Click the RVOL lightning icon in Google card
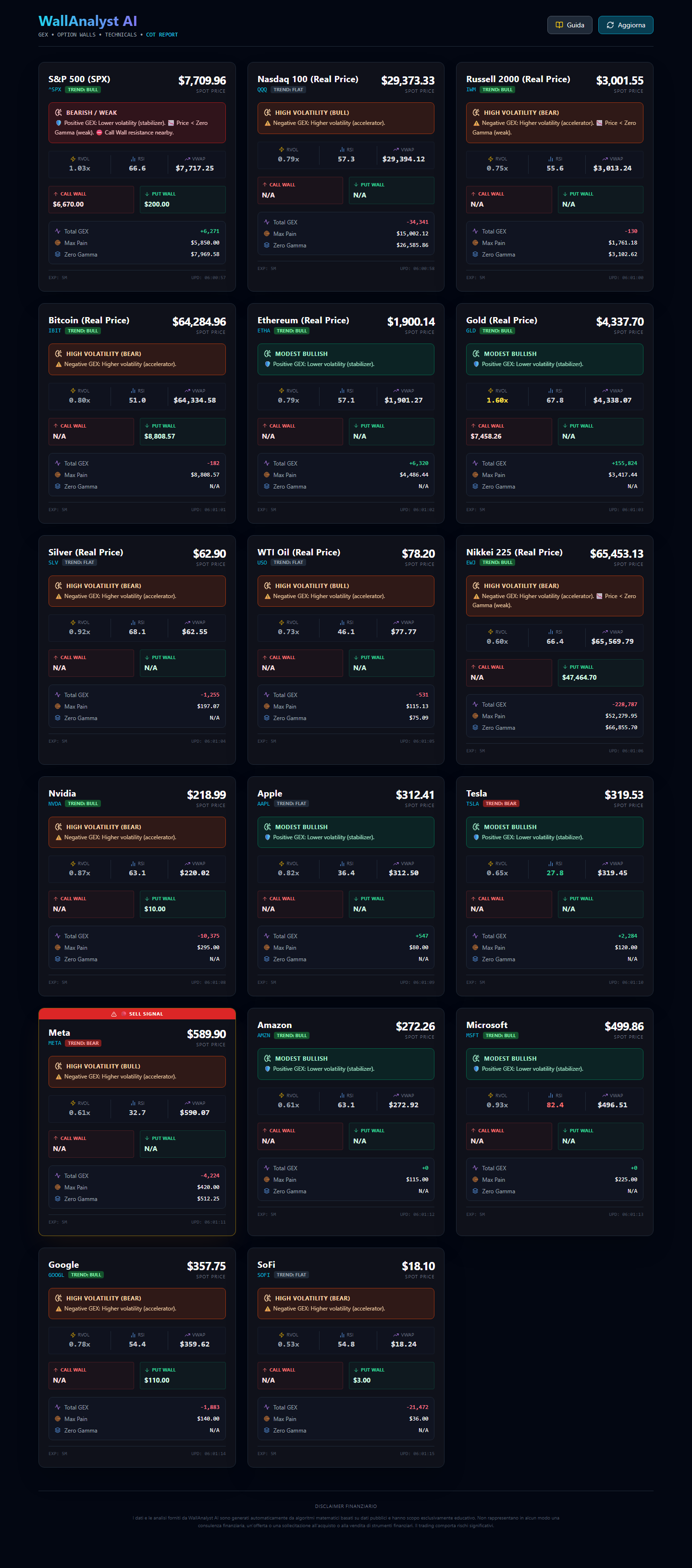The height and width of the screenshot is (1568, 692). pyautogui.click(x=73, y=1335)
